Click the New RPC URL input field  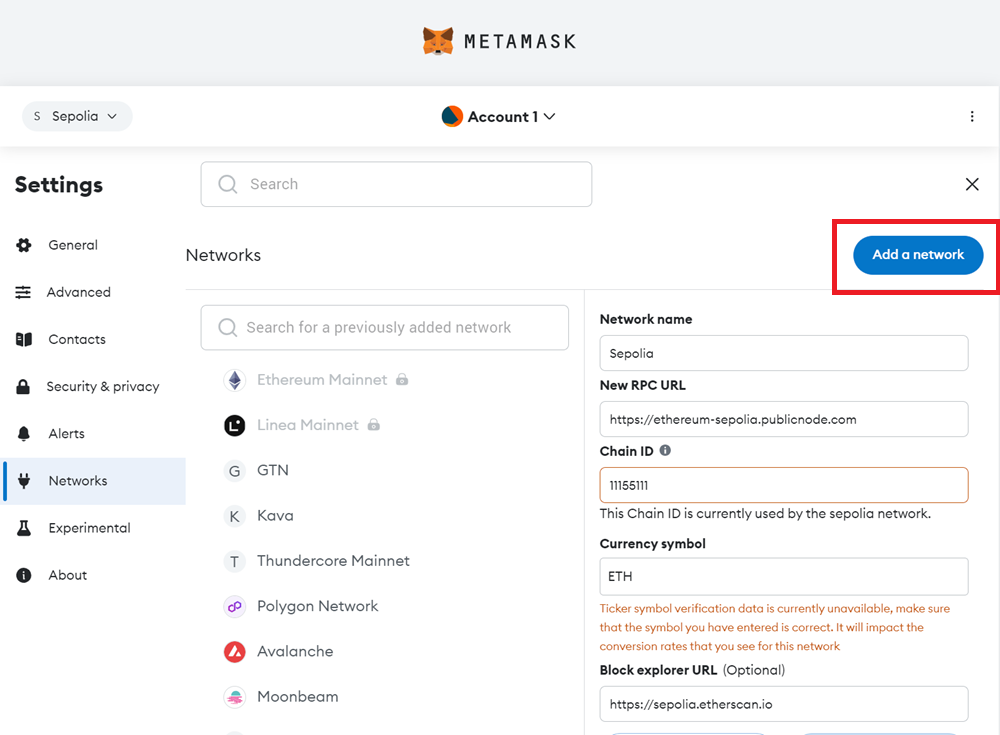pyautogui.click(x=783, y=419)
